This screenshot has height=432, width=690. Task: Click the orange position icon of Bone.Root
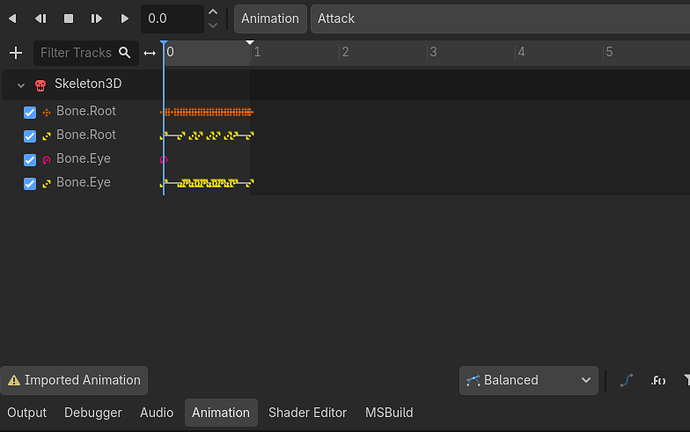[46, 113]
